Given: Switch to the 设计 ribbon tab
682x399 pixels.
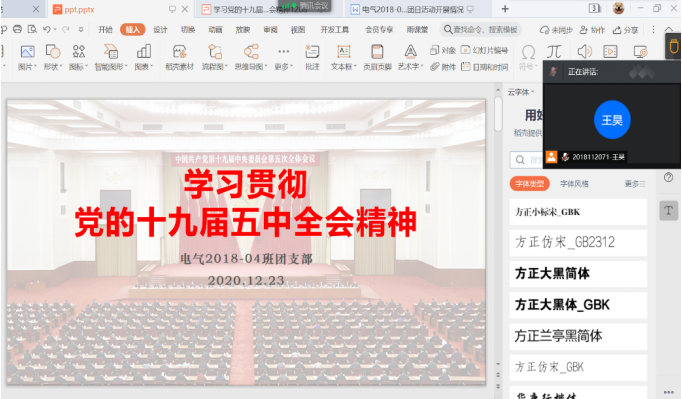Looking at the screenshot, I should click(160, 30).
